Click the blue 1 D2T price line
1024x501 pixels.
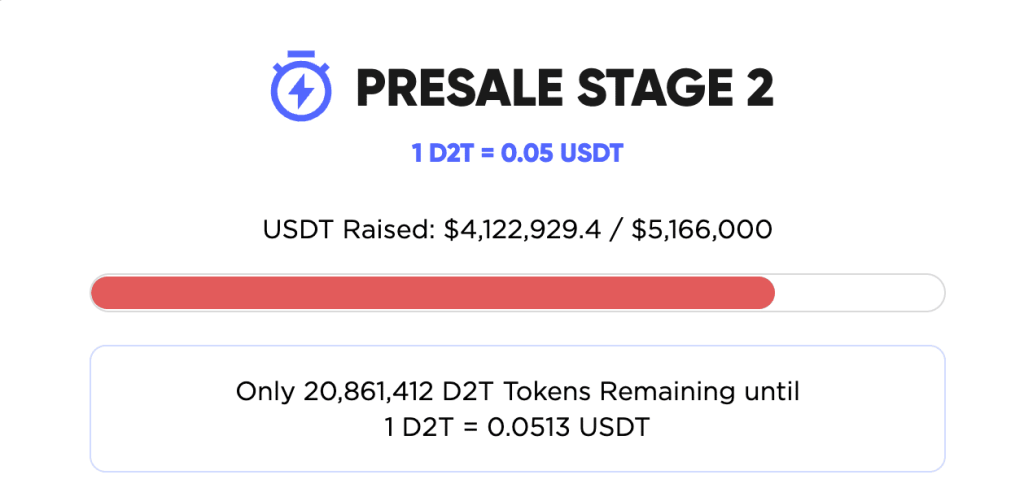coord(517,154)
